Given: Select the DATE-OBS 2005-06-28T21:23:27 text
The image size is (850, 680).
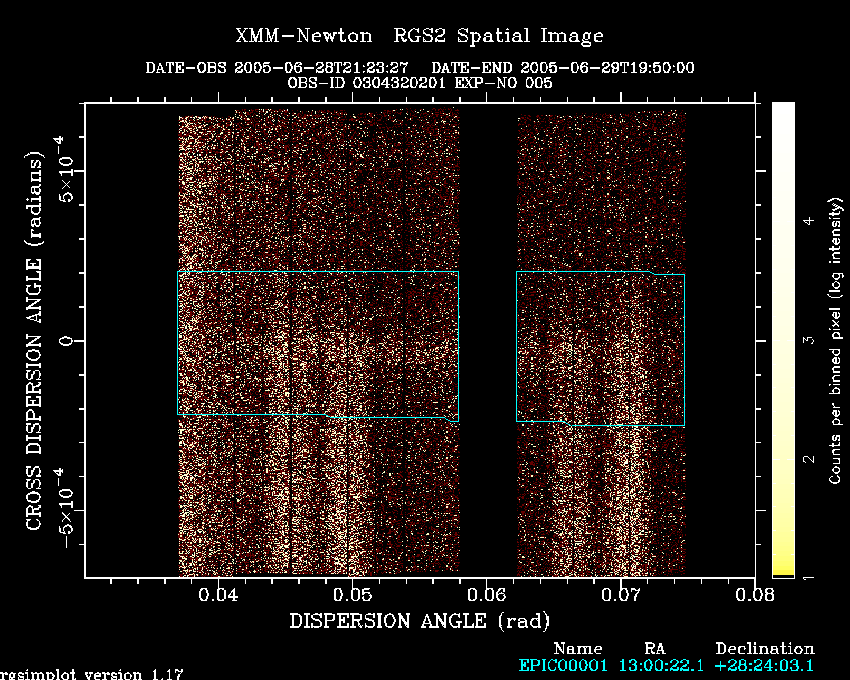Looking at the screenshot, I should (276, 68).
